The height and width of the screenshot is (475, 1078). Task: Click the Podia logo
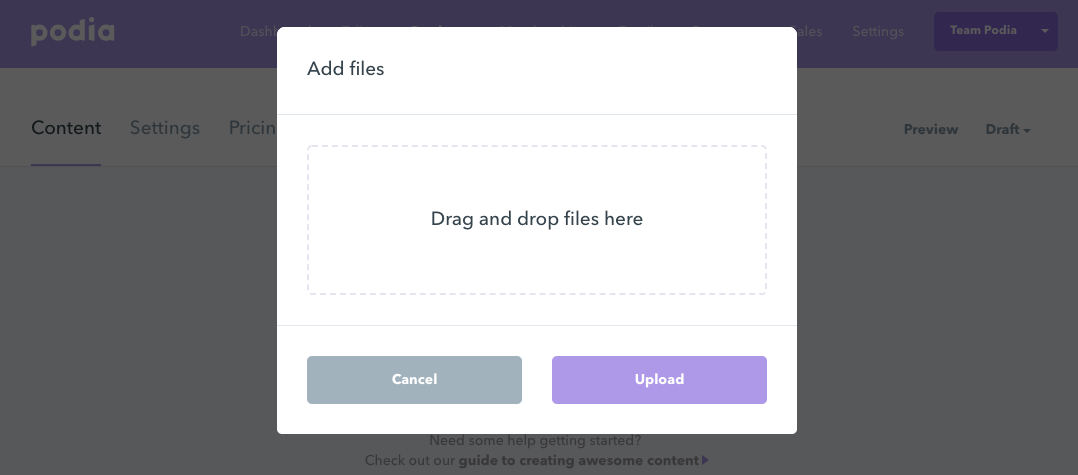[72, 31]
